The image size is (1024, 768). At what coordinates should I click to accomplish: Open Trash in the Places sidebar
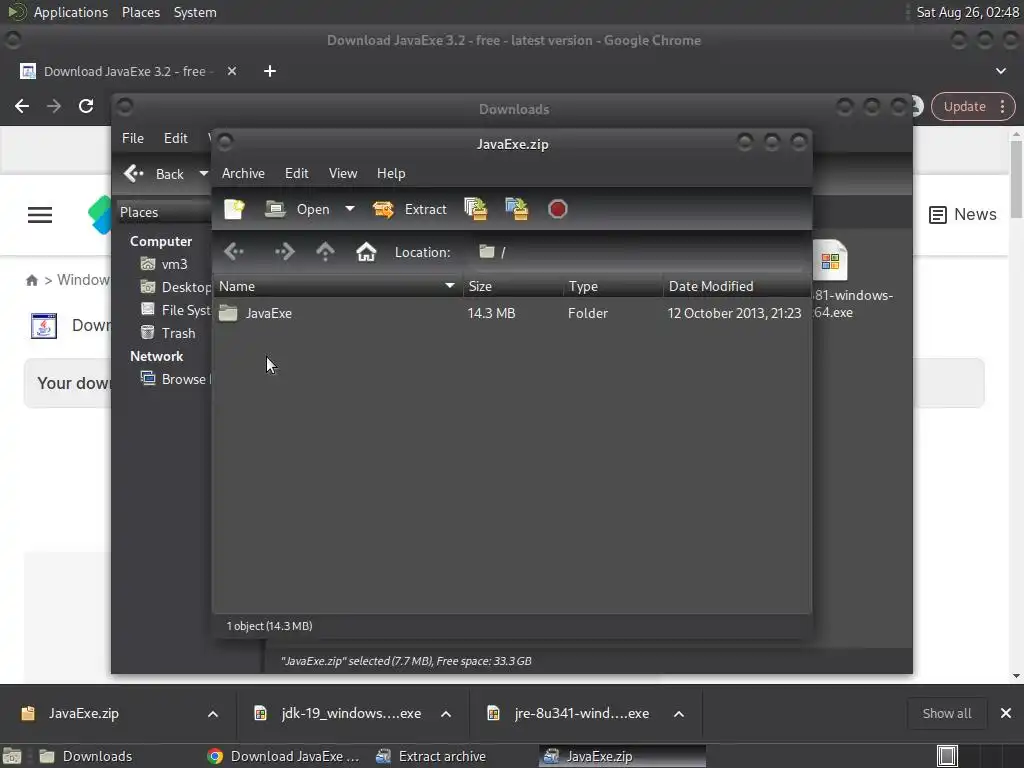[x=168, y=333]
